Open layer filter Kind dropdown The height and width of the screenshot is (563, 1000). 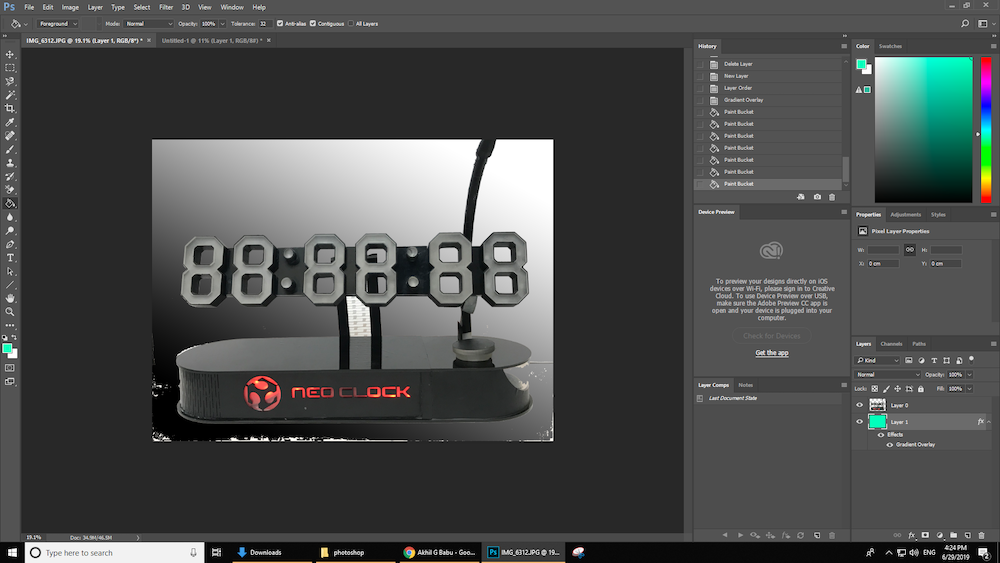(x=878, y=360)
